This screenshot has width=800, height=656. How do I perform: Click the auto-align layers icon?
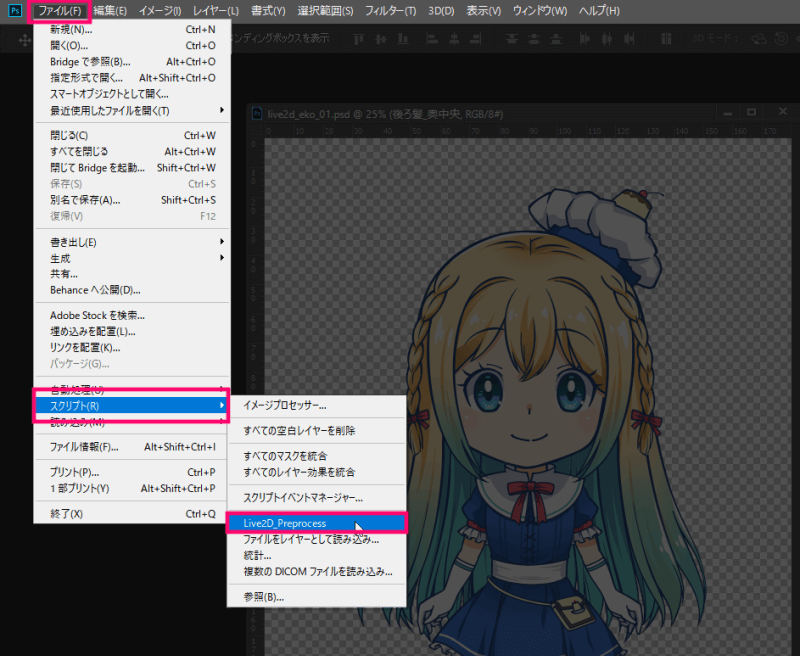666,39
